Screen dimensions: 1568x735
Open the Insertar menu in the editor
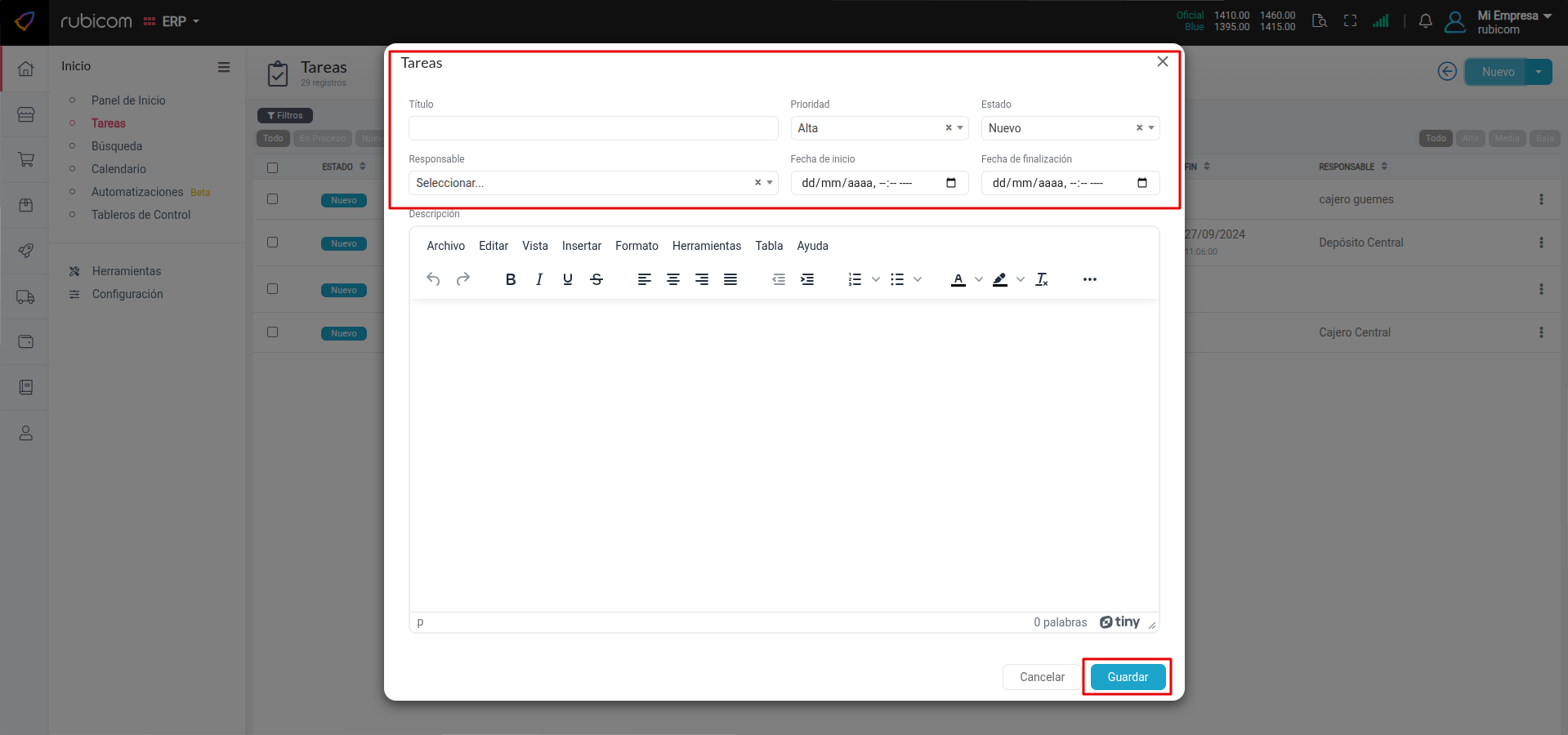582,246
